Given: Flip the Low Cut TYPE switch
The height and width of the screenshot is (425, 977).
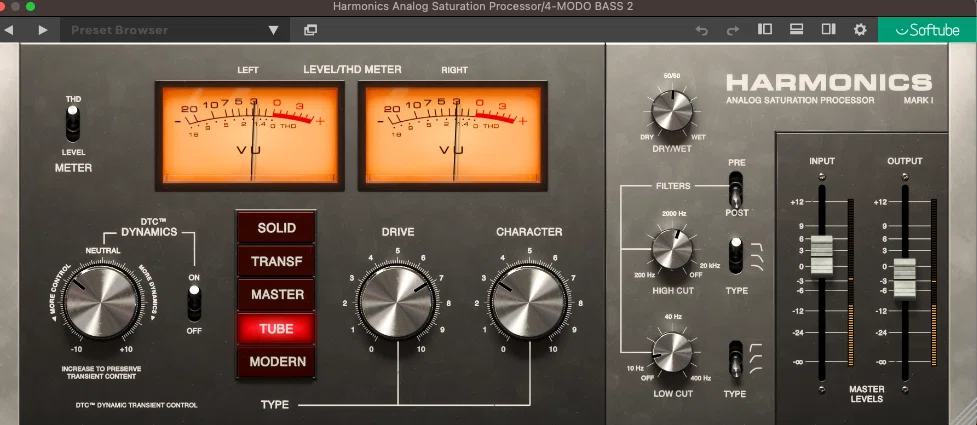Looking at the screenshot, I should coord(736,358).
